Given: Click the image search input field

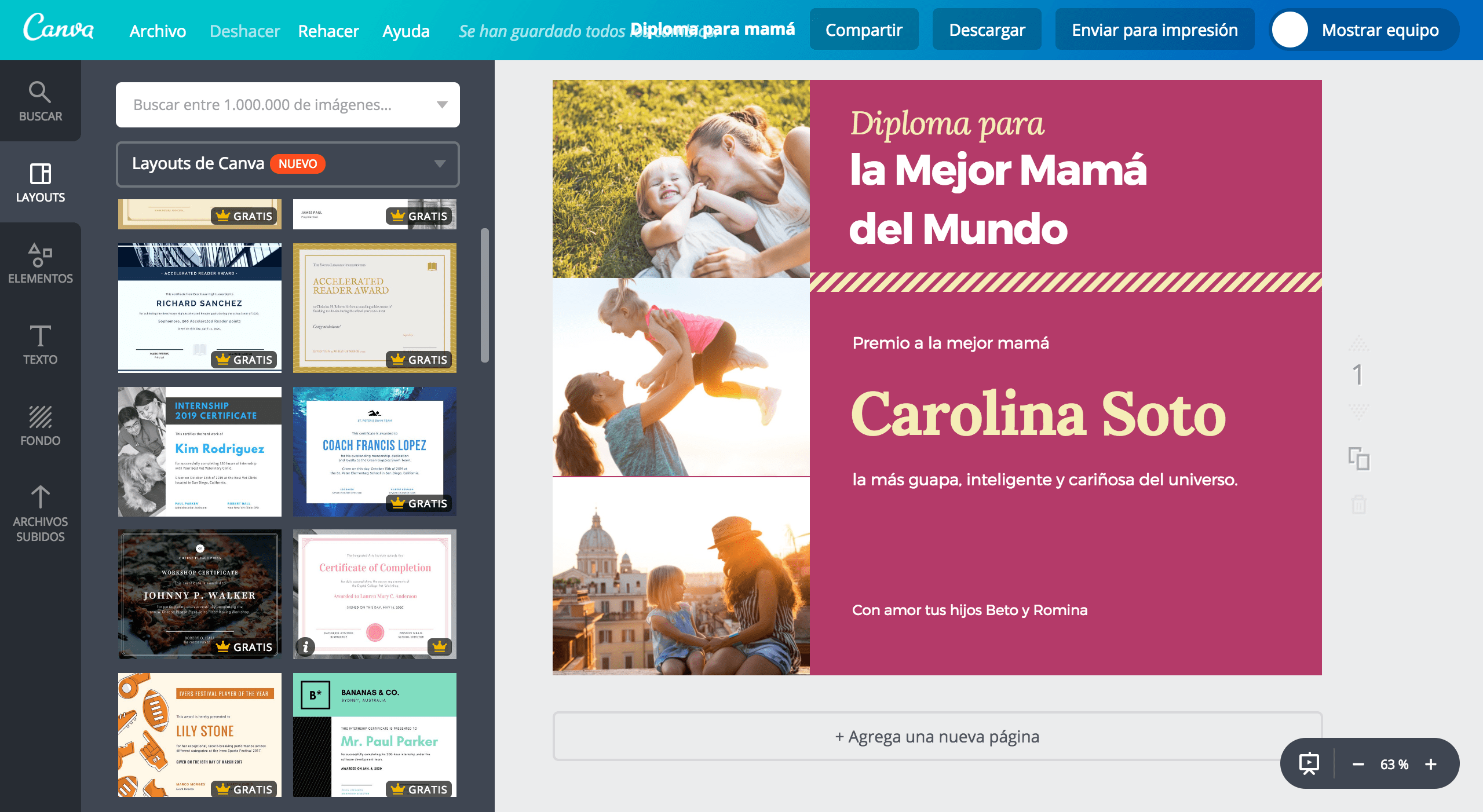Looking at the screenshot, I should [288, 105].
